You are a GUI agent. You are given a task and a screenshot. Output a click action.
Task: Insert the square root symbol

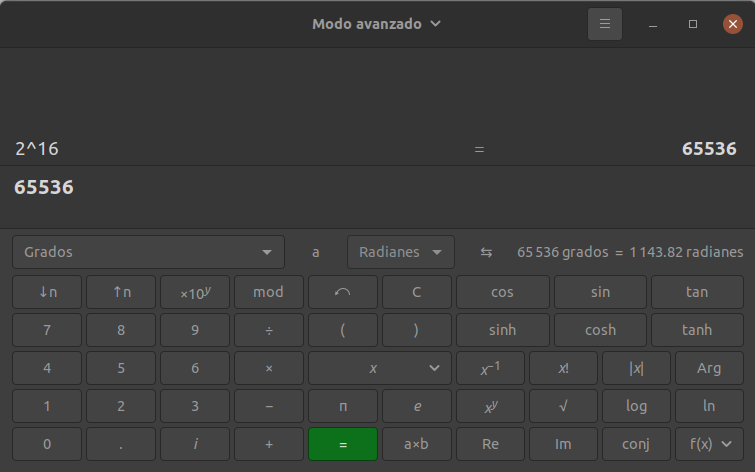pos(563,406)
